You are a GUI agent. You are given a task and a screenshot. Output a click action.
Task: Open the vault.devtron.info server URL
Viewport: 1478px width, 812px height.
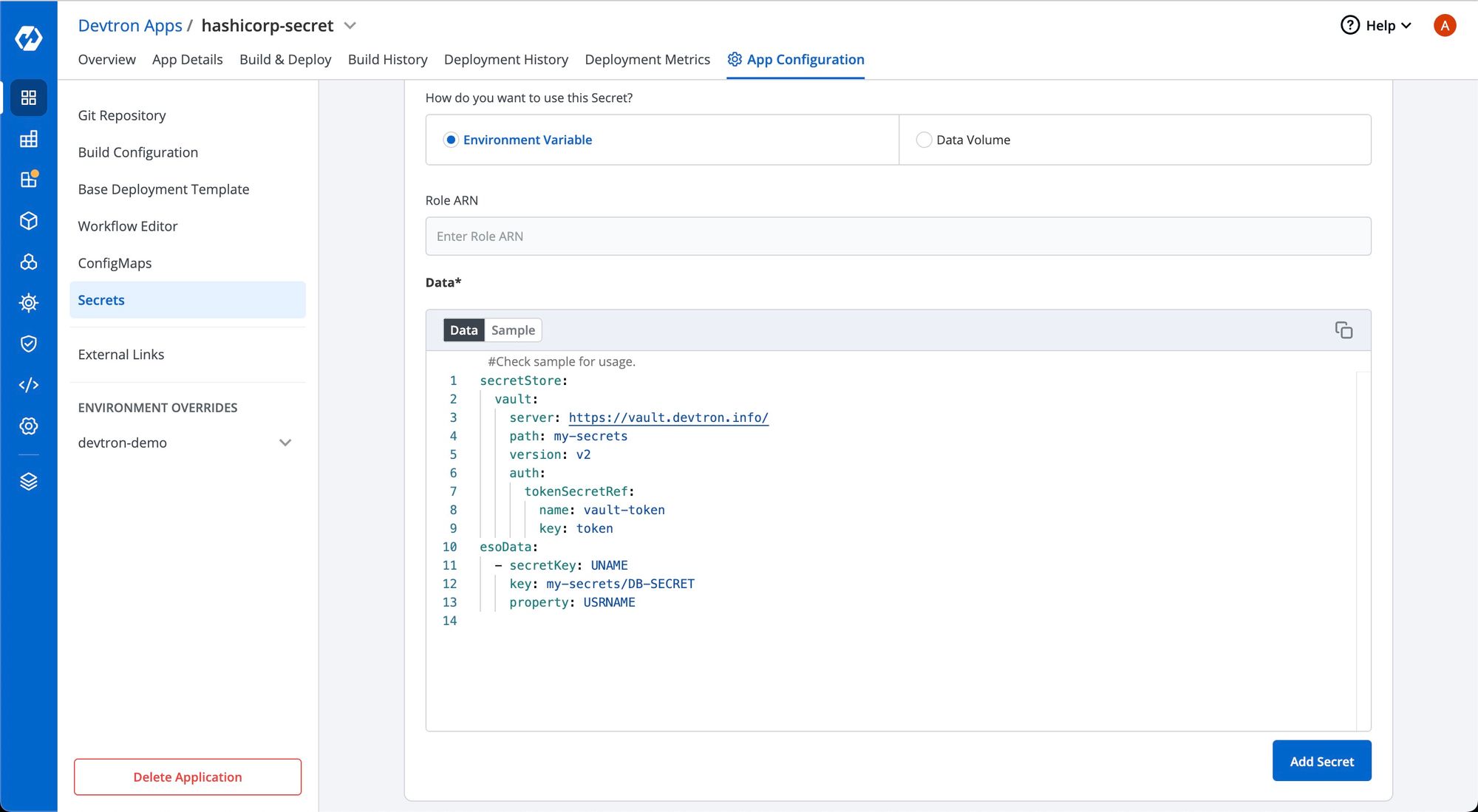tap(668, 417)
